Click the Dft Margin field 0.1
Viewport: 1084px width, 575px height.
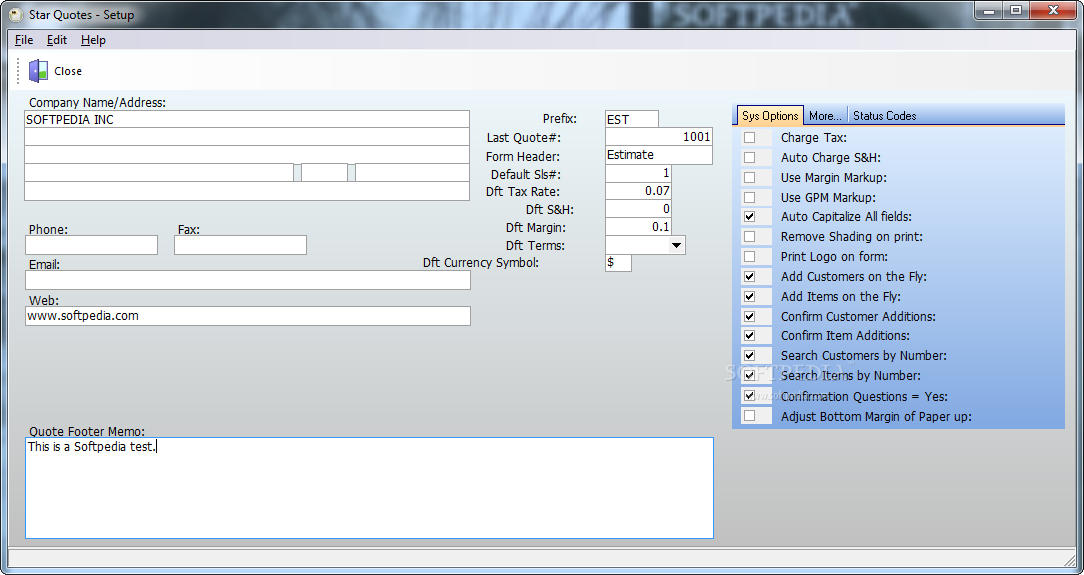pos(638,227)
